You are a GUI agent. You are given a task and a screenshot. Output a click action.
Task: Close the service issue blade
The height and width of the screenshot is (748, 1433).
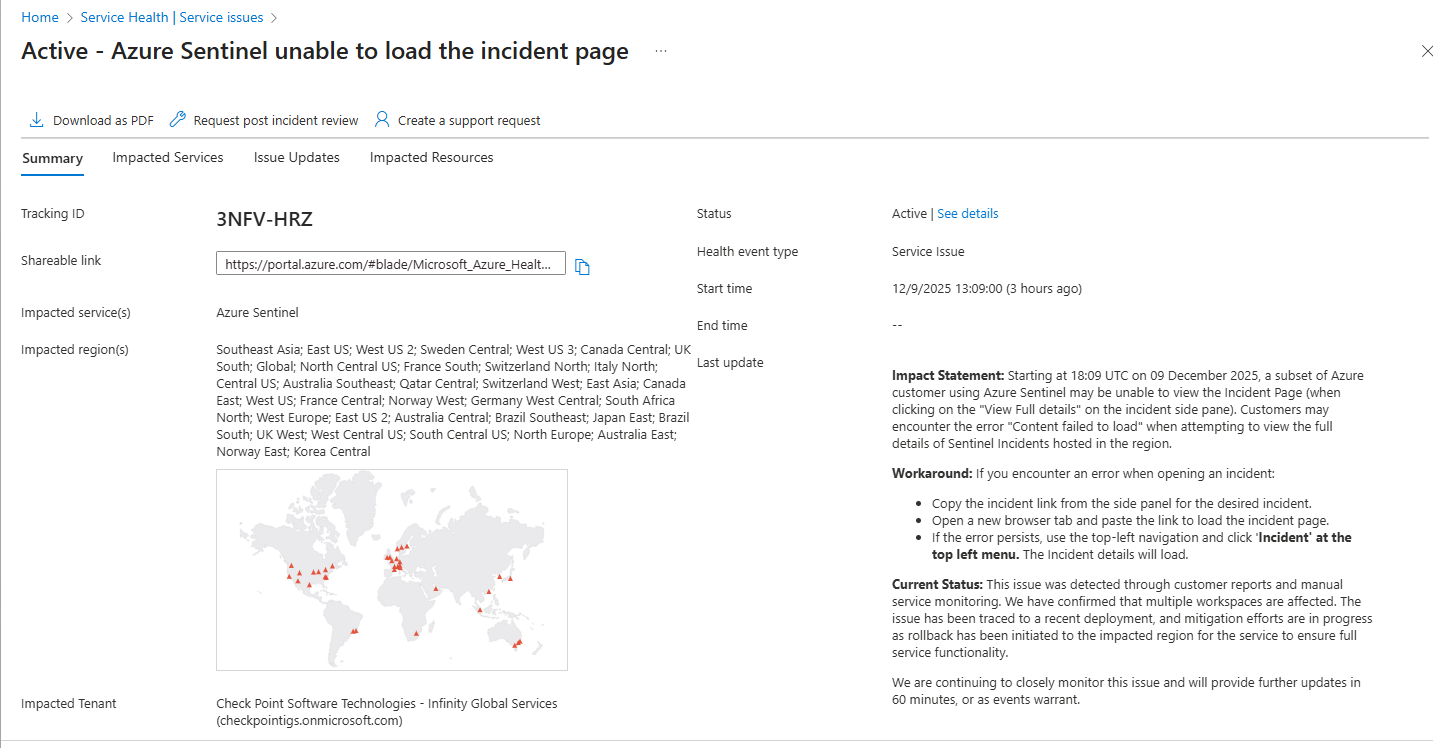tap(1427, 51)
